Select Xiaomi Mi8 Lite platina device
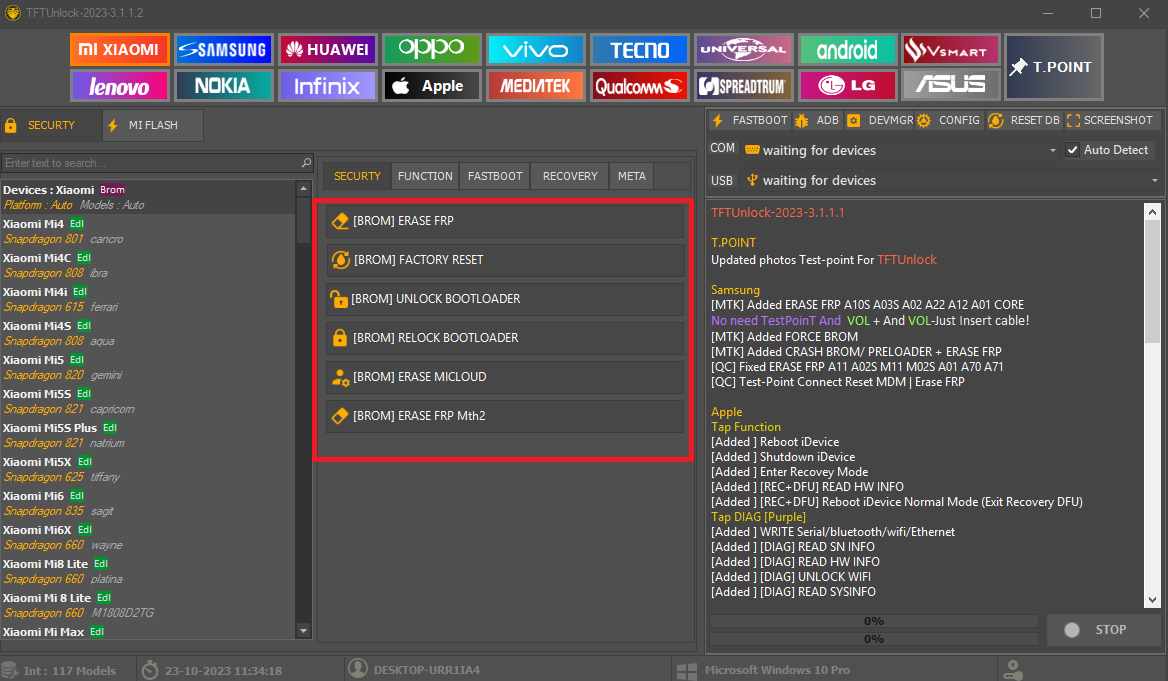 pos(147,571)
